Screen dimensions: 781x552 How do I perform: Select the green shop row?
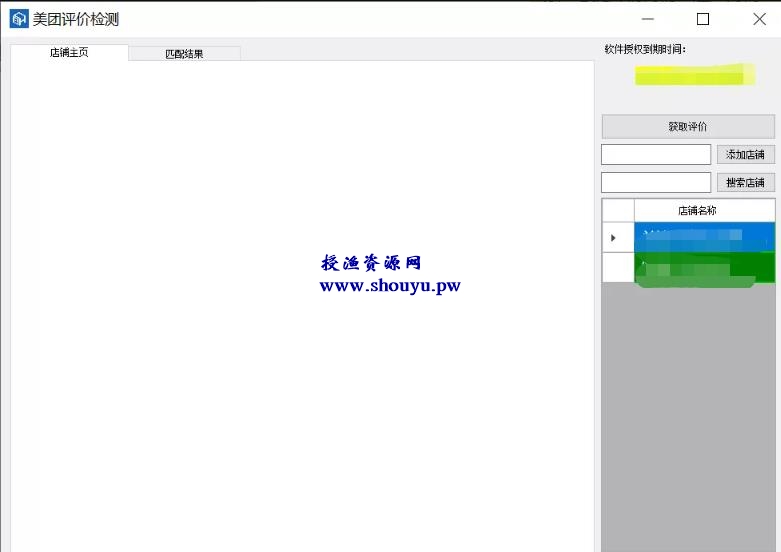[704, 268]
